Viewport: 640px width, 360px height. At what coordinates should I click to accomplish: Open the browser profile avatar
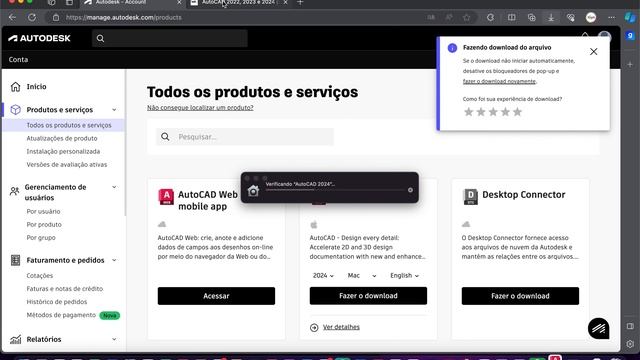[591, 18]
